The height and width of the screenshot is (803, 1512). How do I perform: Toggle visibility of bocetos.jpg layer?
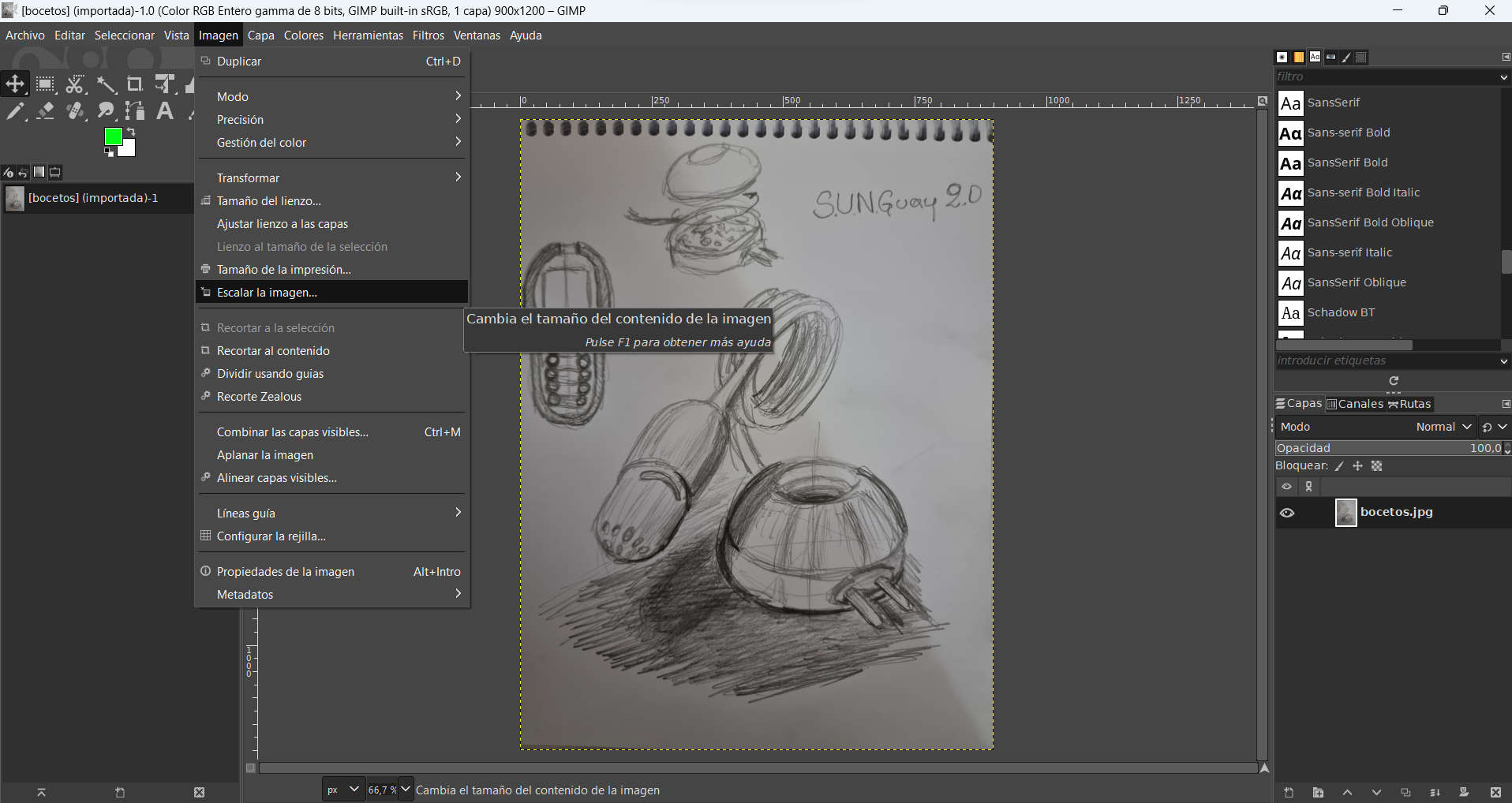tap(1287, 513)
